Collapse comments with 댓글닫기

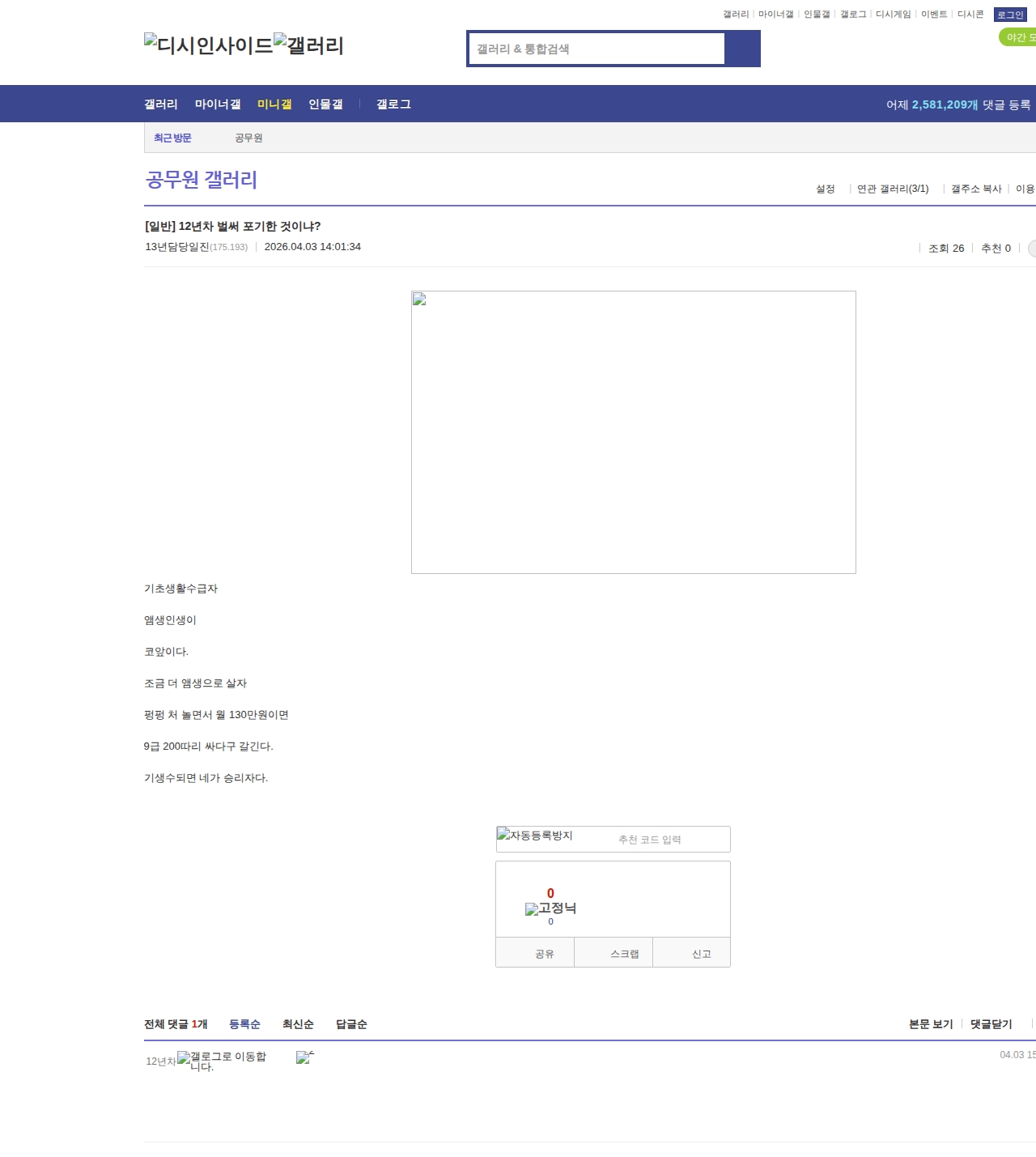[991, 1024]
